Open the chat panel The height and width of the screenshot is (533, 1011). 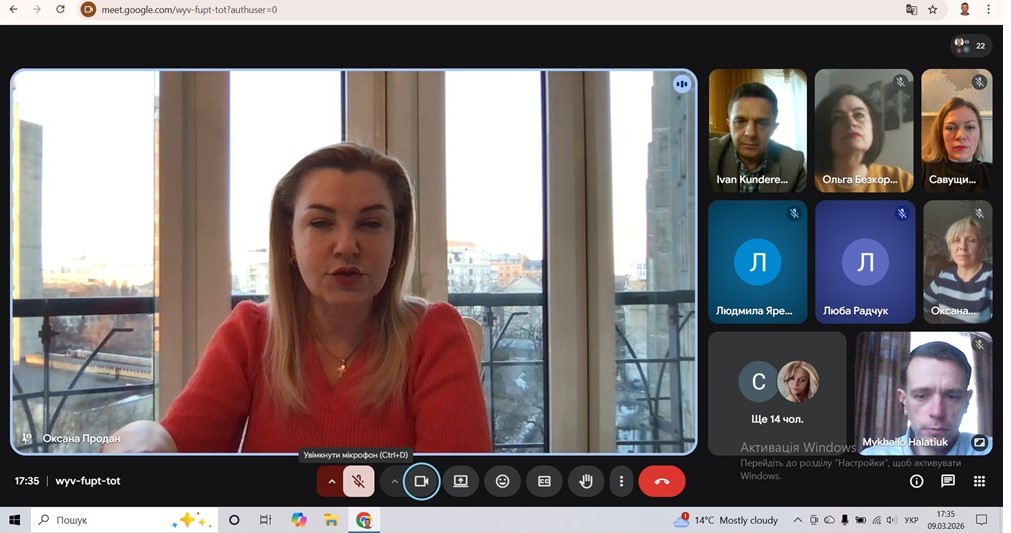click(x=948, y=481)
